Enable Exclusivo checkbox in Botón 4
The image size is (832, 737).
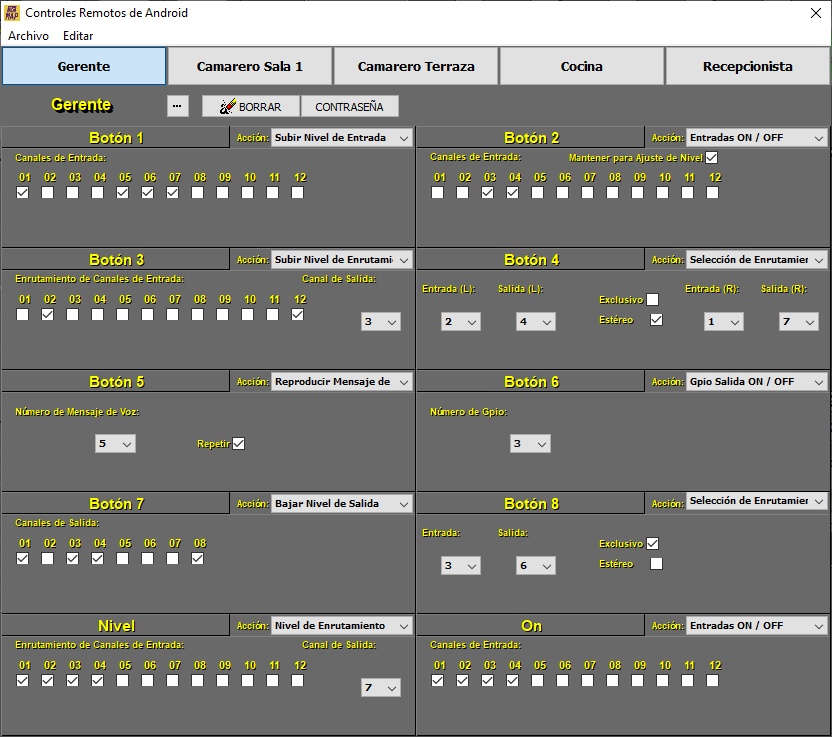pos(652,299)
